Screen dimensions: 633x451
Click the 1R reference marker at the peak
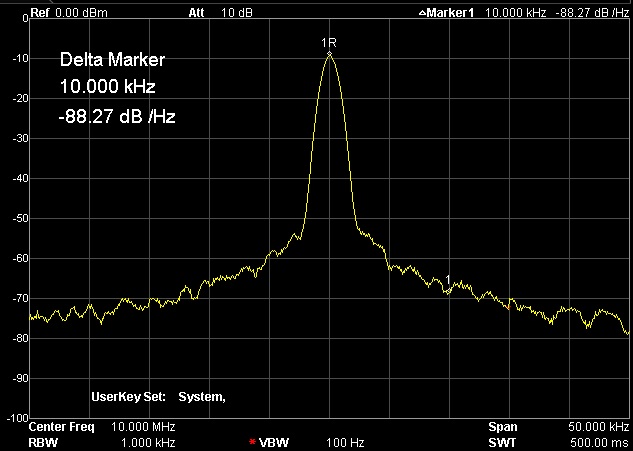pyautogui.click(x=328, y=45)
